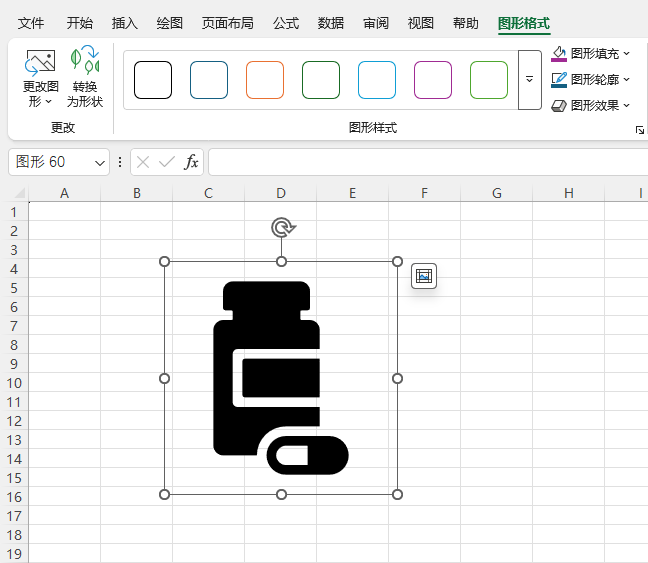Select column B header

click(x=136, y=193)
